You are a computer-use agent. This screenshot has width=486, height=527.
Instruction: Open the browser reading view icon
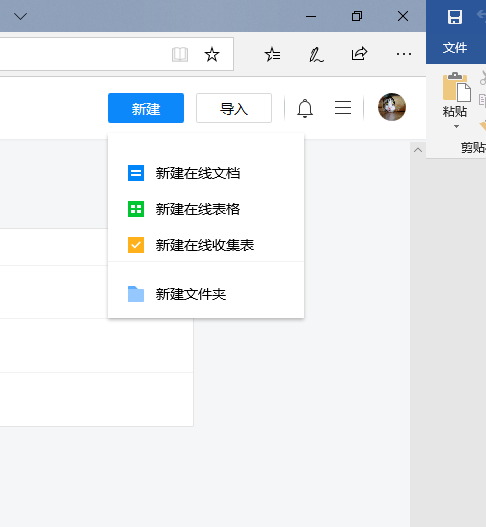point(180,54)
